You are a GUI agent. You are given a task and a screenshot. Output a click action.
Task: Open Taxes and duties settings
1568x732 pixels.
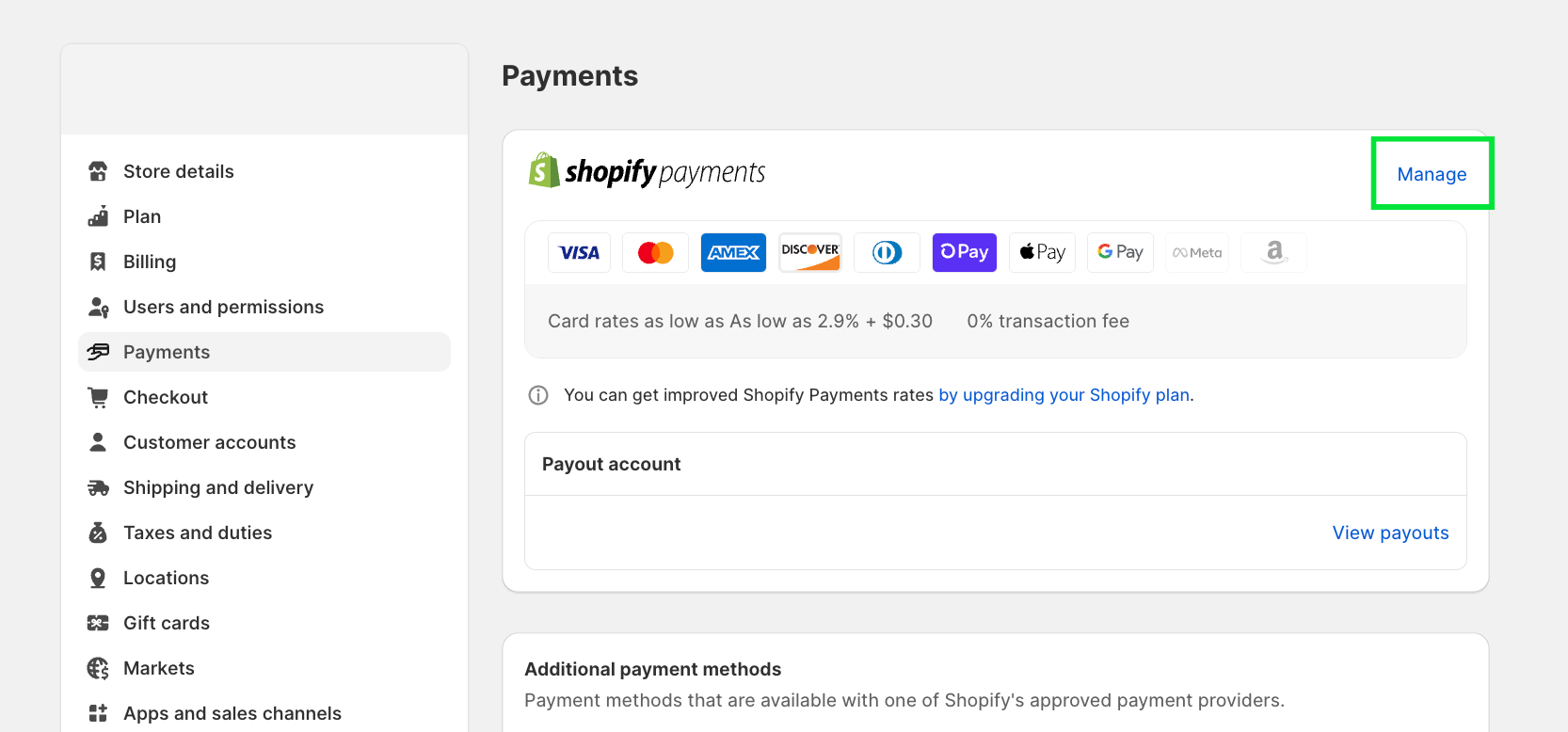[x=198, y=533]
